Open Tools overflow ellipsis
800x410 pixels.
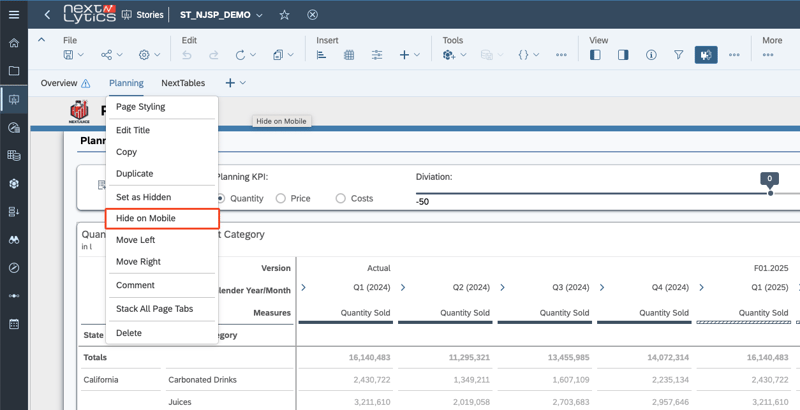(x=561, y=55)
